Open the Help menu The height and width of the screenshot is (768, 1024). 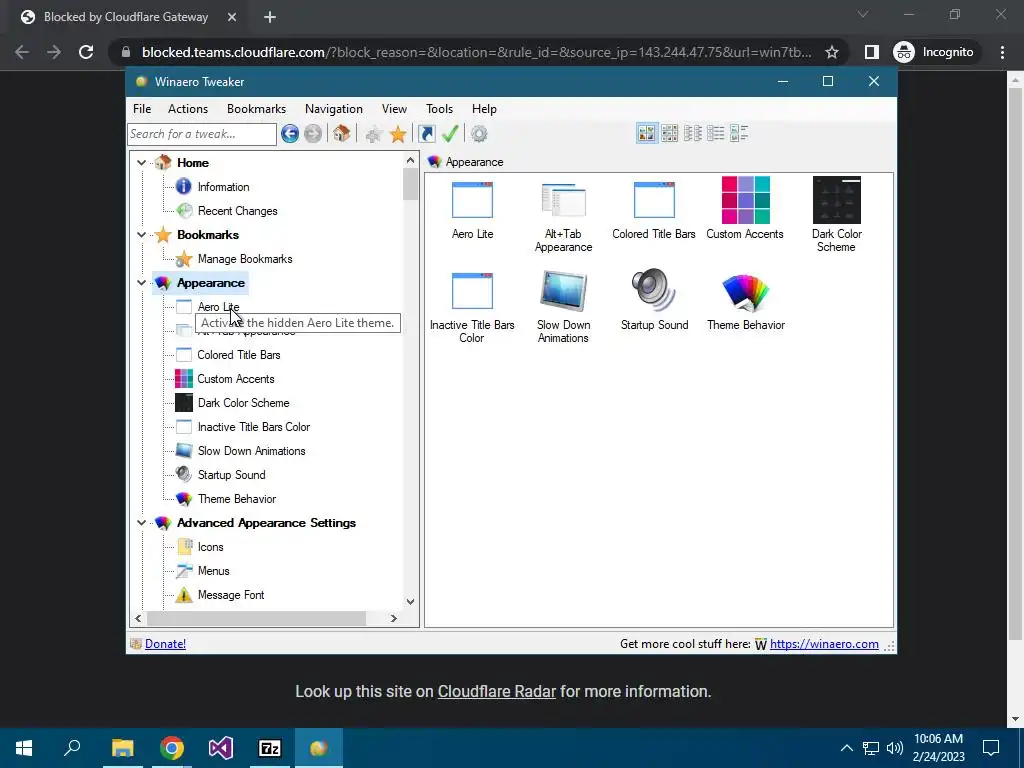click(485, 109)
